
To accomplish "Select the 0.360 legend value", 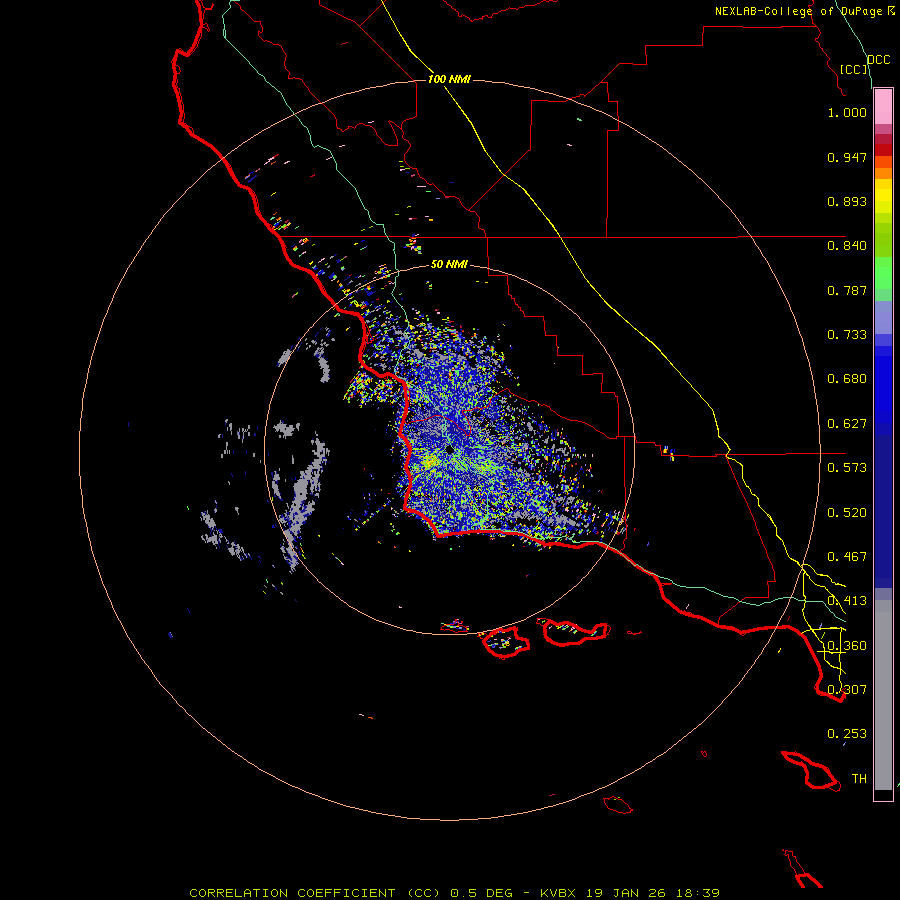I will pyautogui.click(x=847, y=646).
